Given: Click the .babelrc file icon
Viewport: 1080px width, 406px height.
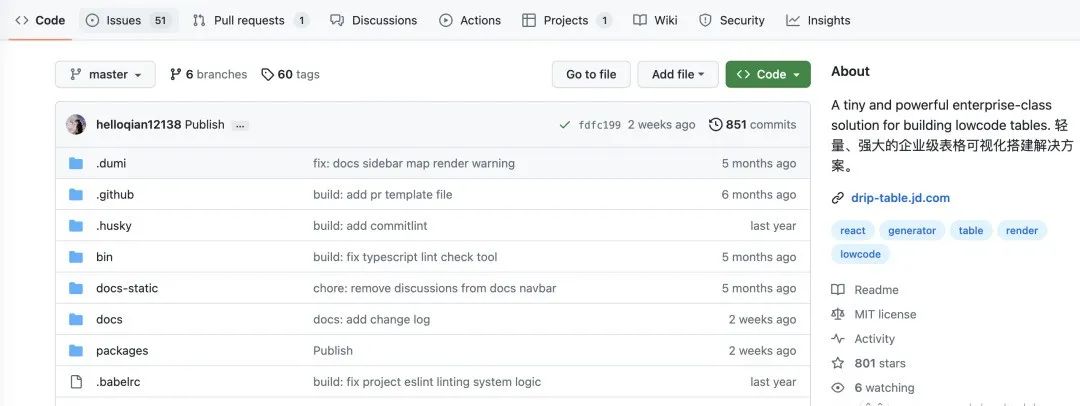Looking at the screenshot, I should click(x=76, y=382).
